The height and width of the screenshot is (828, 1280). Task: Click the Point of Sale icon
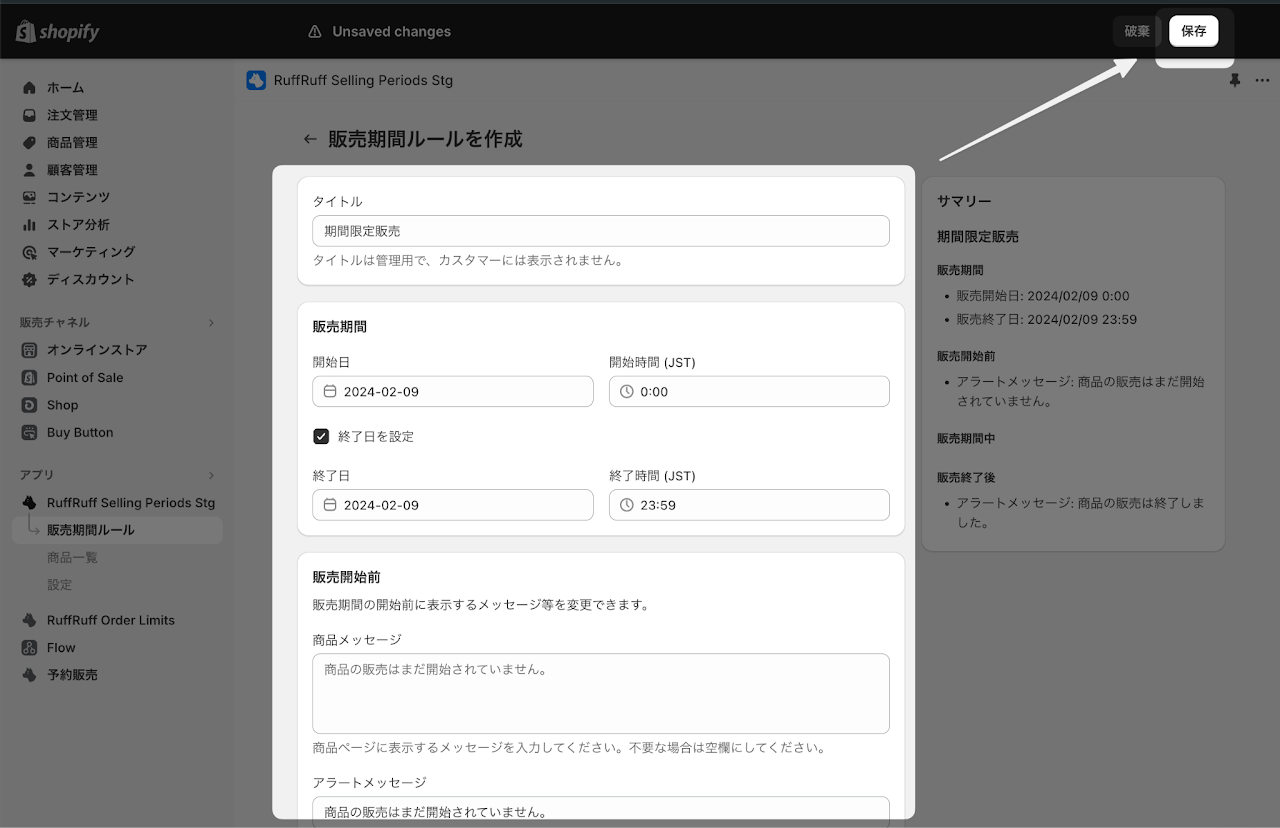point(29,378)
